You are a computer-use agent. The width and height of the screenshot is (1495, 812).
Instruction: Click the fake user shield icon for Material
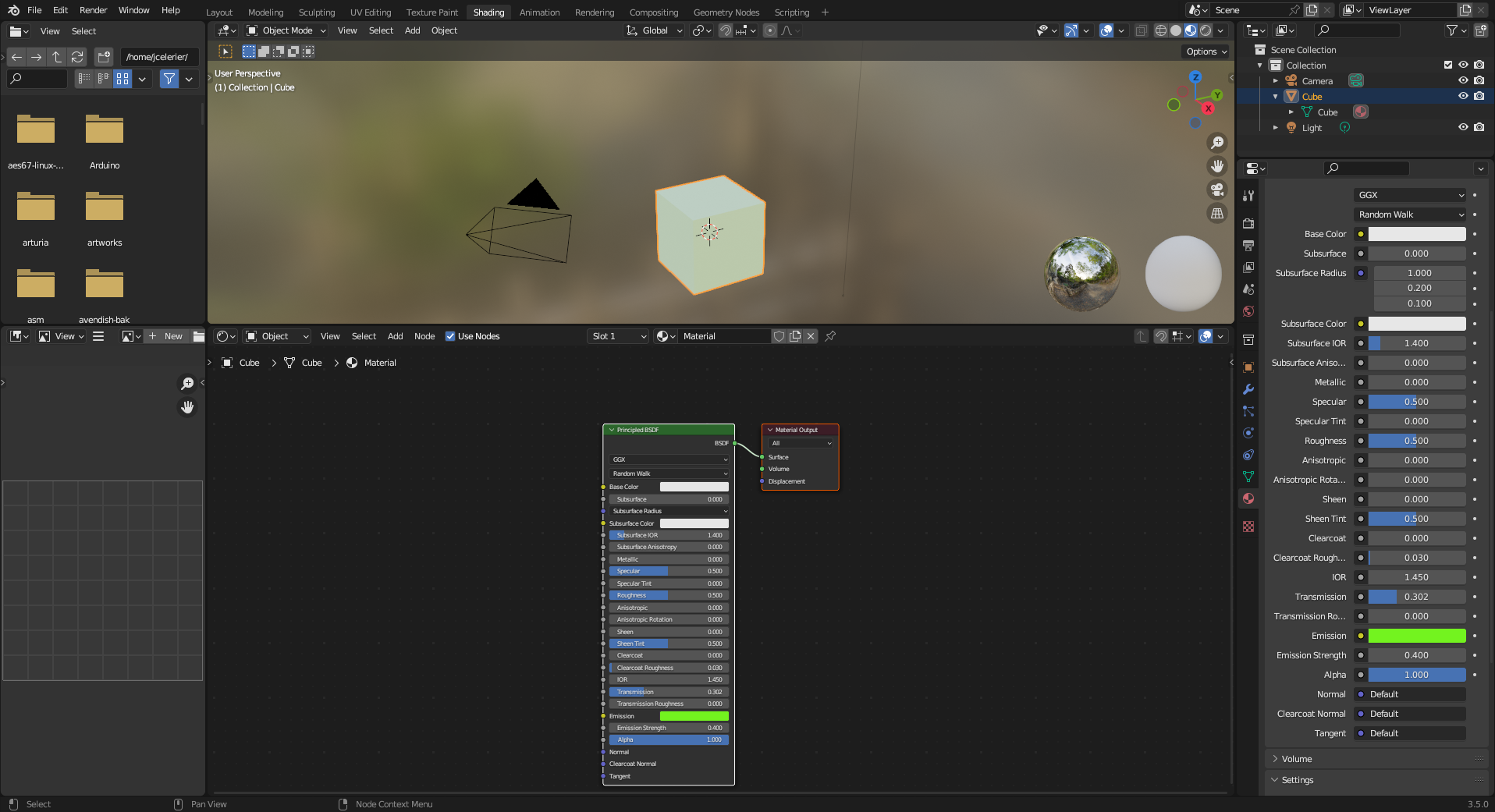coord(779,336)
